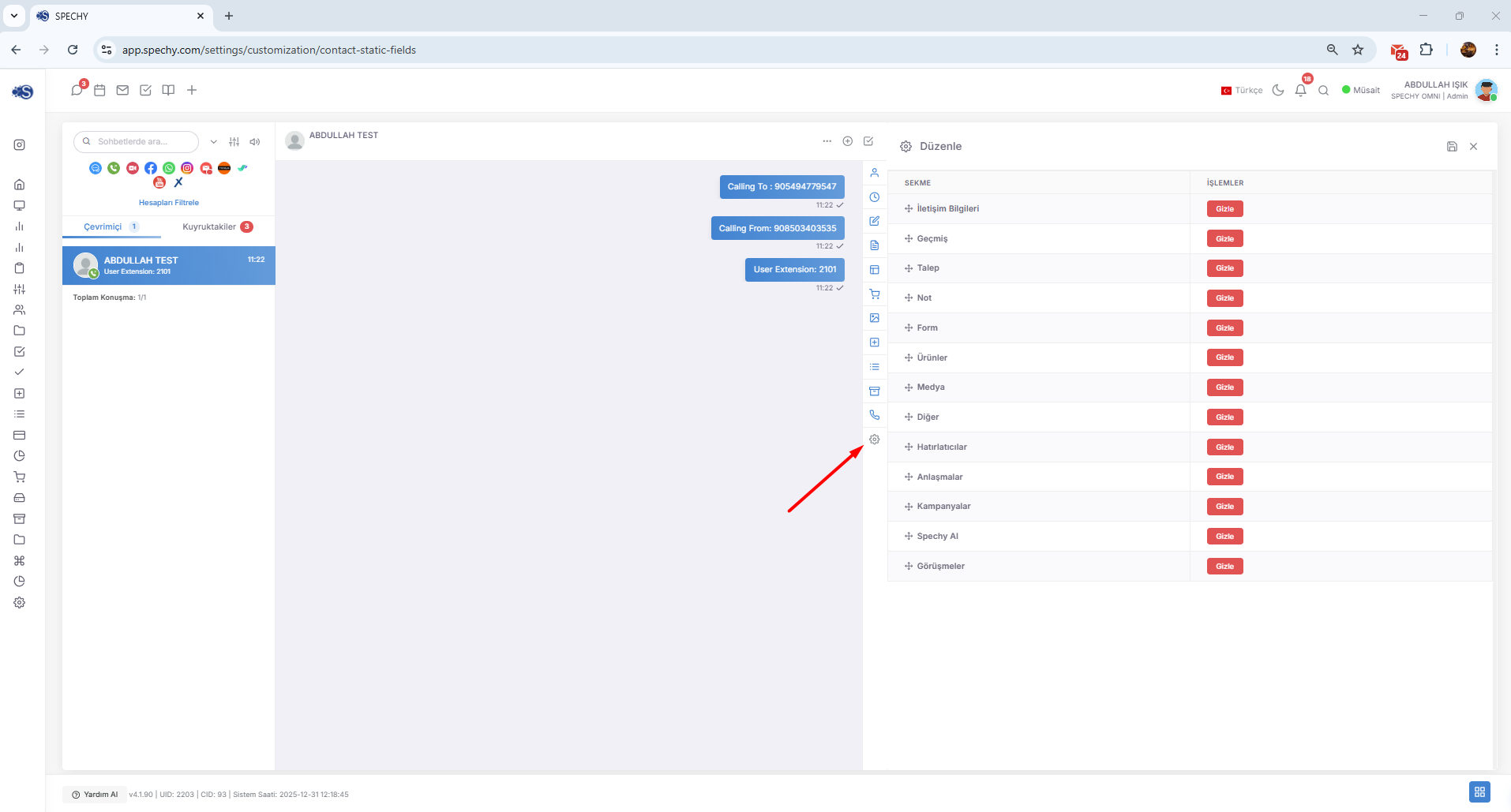Open the archive box tab icon
The height and width of the screenshot is (812, 1511).
pos(874,391)
